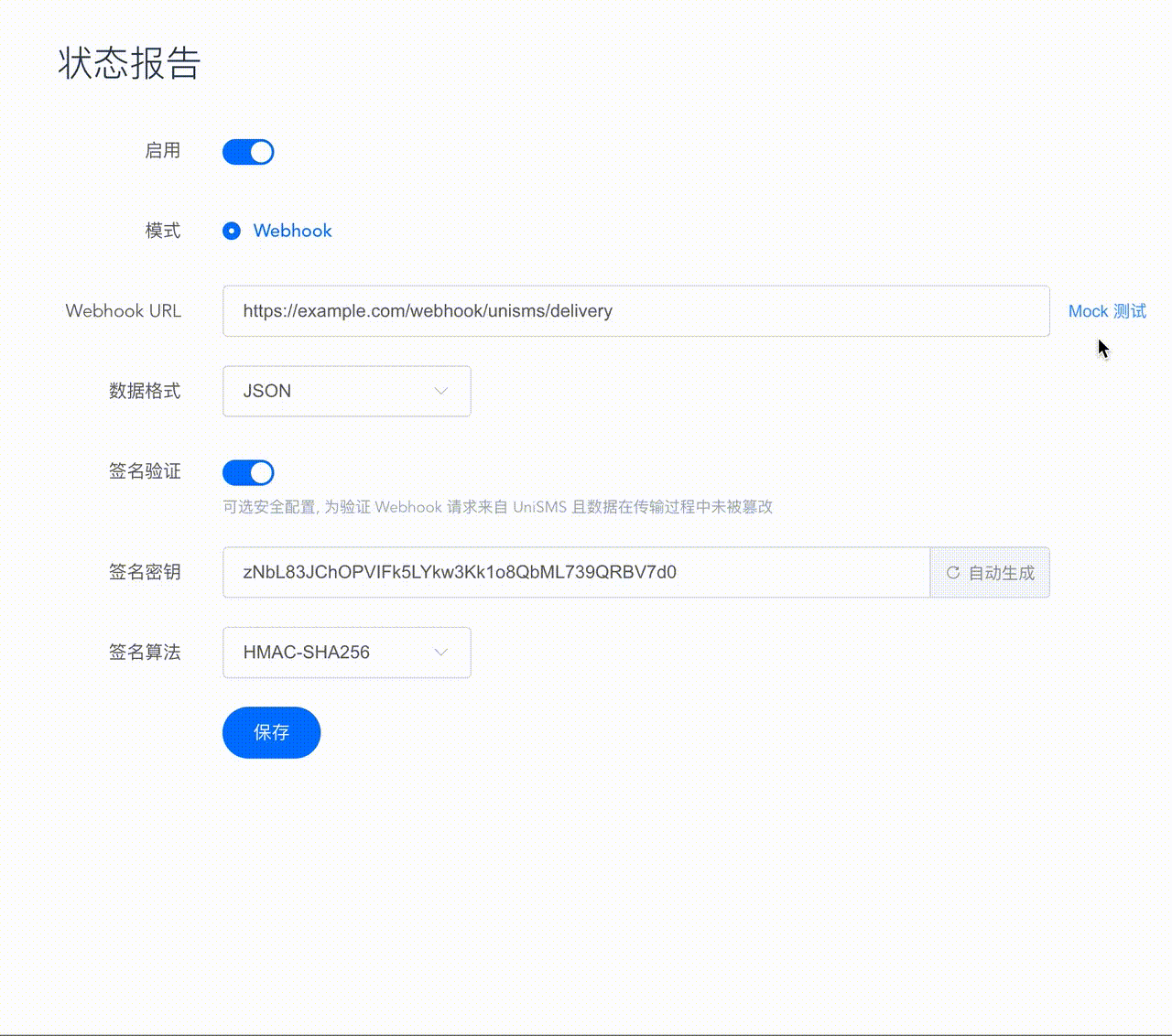Click the chevron arrow in 数据格式 selector
Image resolution: width=1172 pixels, height=1036 pixels.
click(x=440, y=392)
